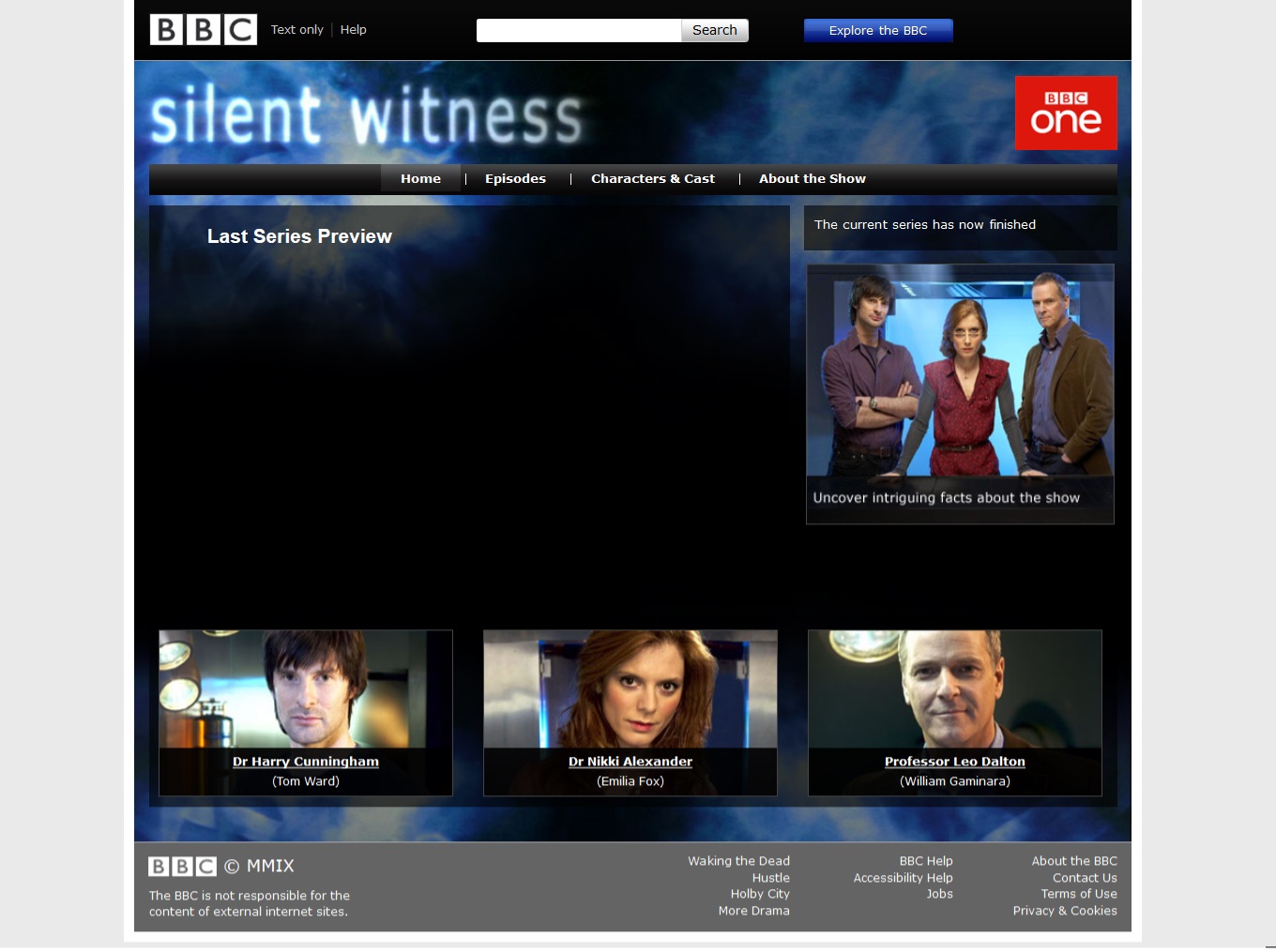Click the '(Tom Ward)' actor name text

coord(306,781)
